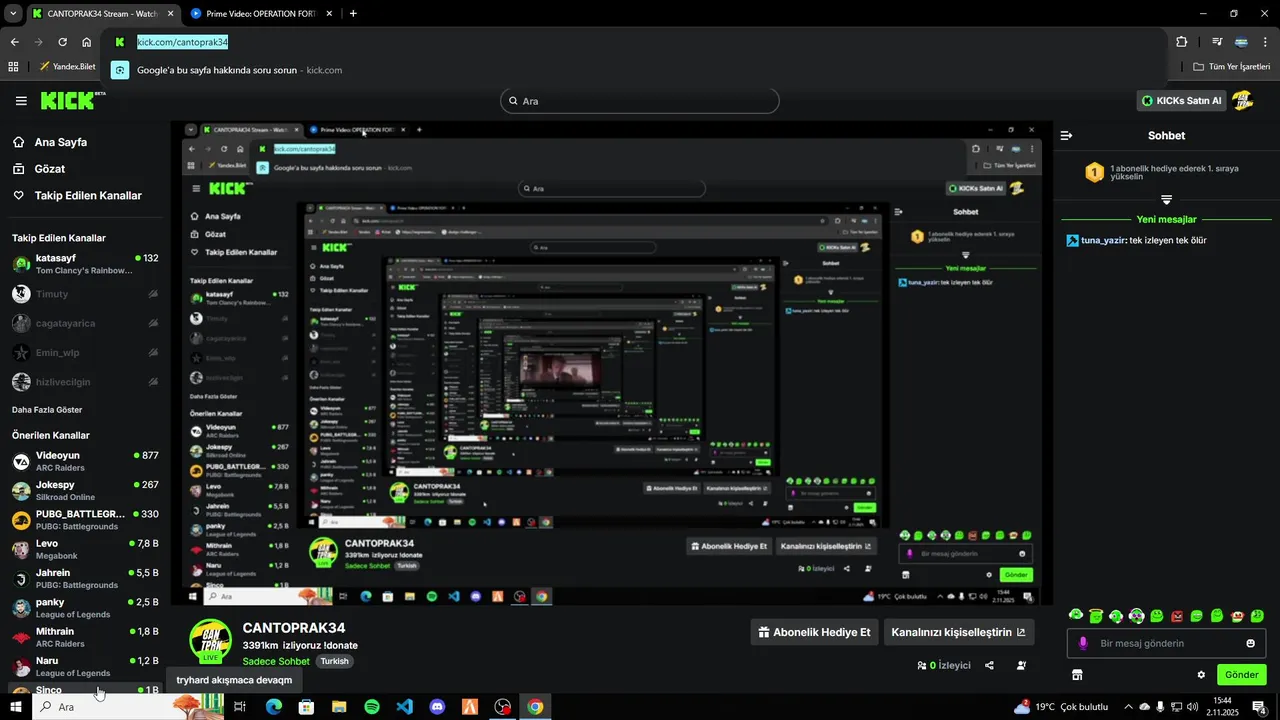Open the Yandex.Bilet bookmark
Image resolution: width=1280 pixels, height=720 pixels.
pos(67,67)
